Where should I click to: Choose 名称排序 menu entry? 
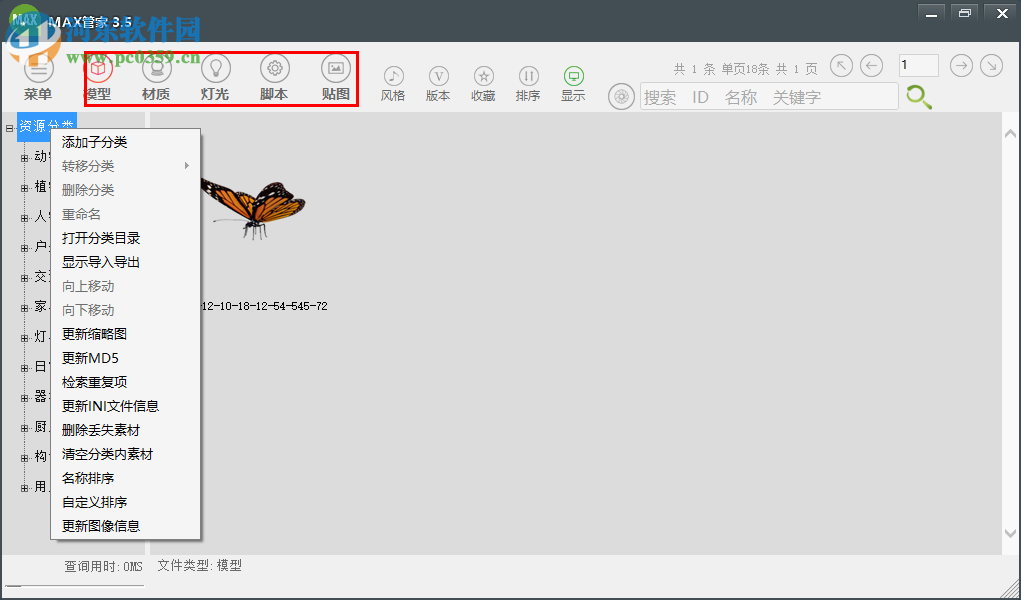pyautogui.click(x=125, y=479)
